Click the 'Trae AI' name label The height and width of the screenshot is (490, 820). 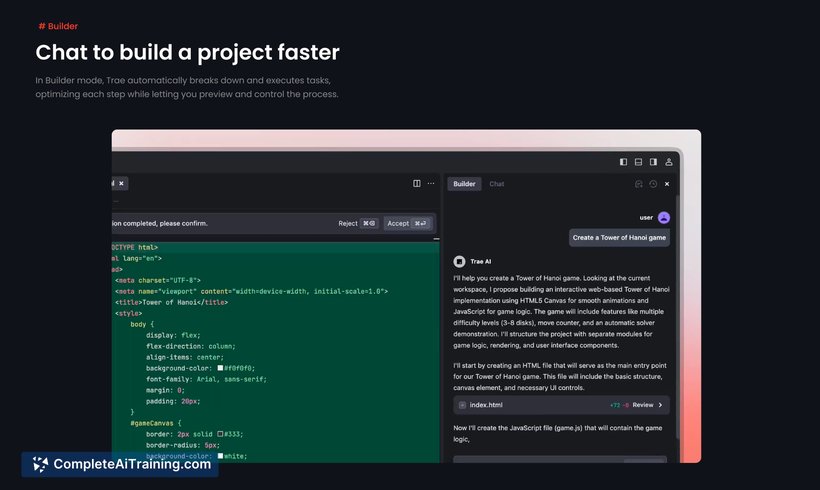coord(481,261)
